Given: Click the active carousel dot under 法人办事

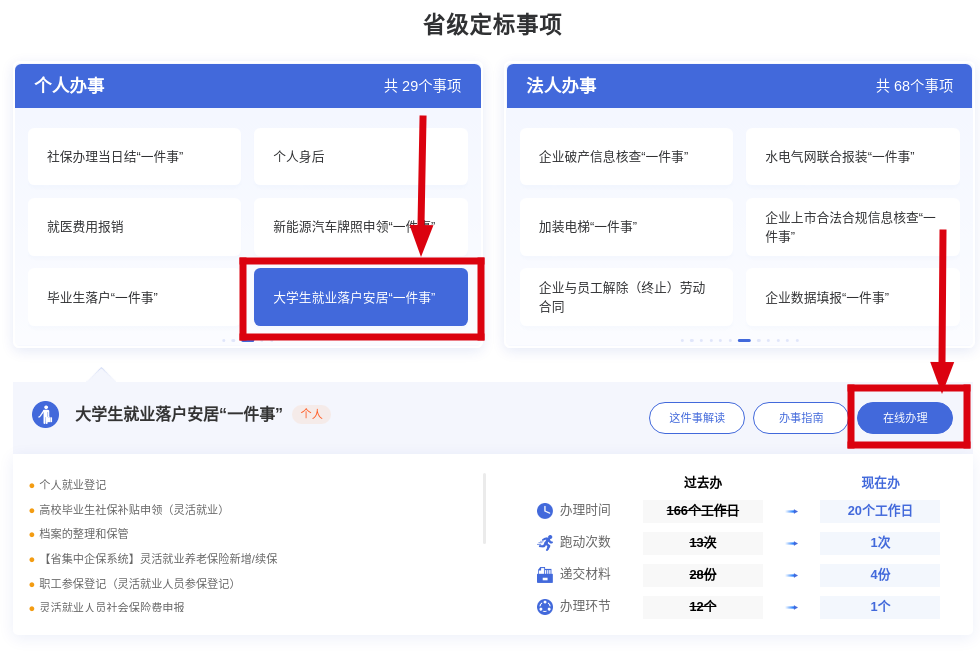Looking at the screenshot, I should pyautogui.click(x=744, y=340).
